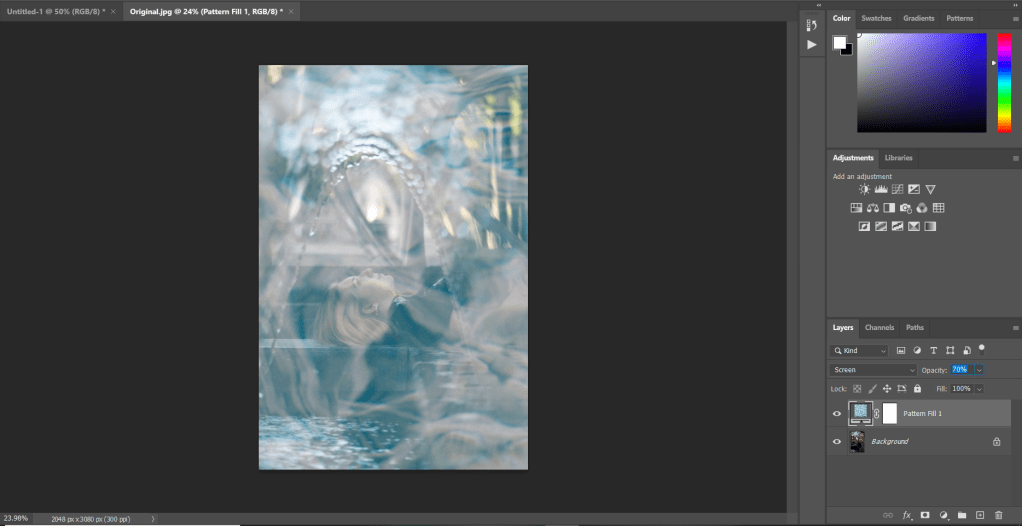Hide the Background layer

[x=837, y=441]
